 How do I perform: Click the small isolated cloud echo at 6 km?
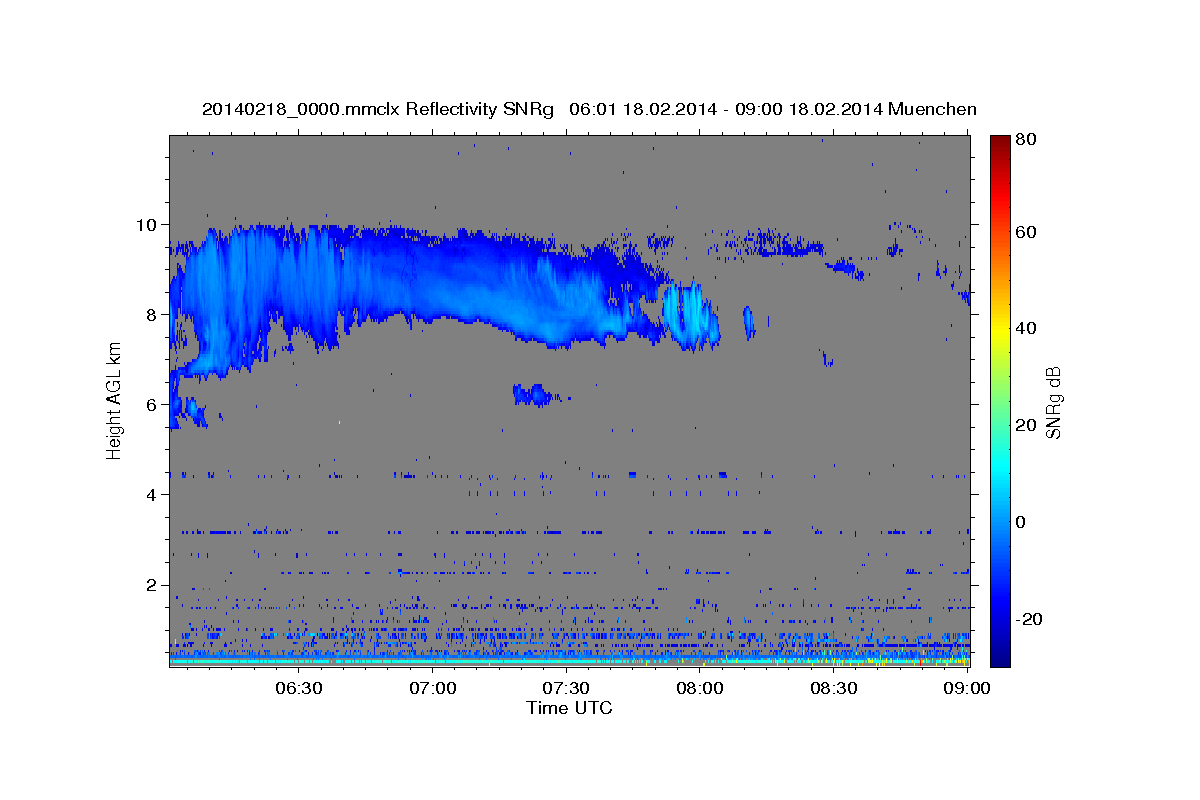(x=532, y=395)
